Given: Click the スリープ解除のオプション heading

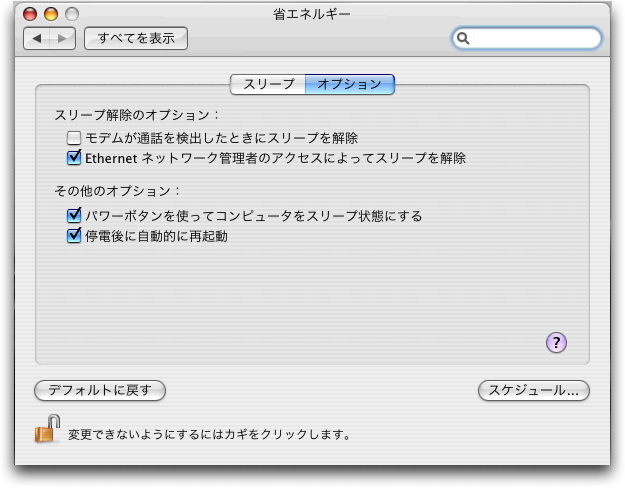Looking at the screenshot, I should (136, 115).
